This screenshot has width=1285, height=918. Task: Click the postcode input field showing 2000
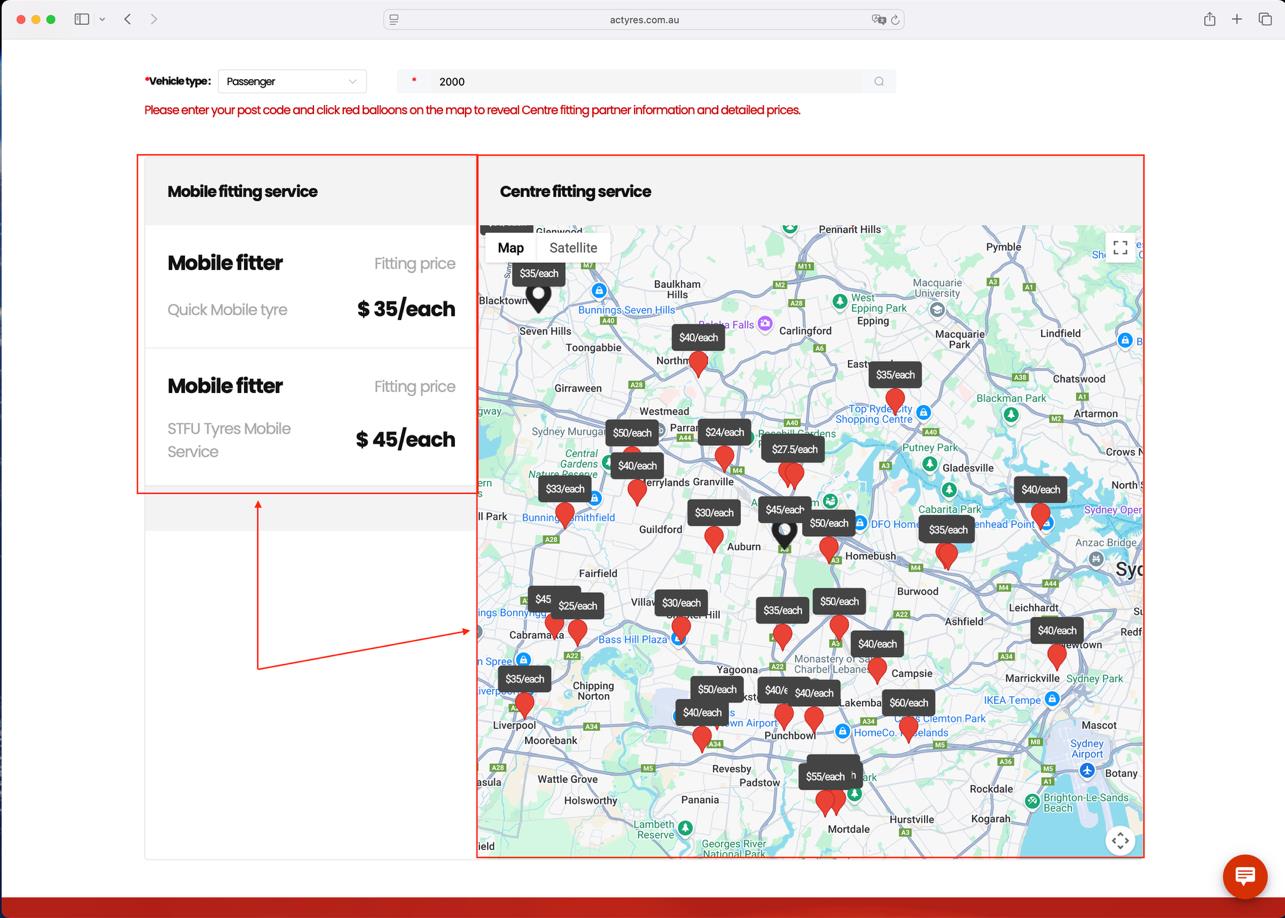(x=645, y=82)
